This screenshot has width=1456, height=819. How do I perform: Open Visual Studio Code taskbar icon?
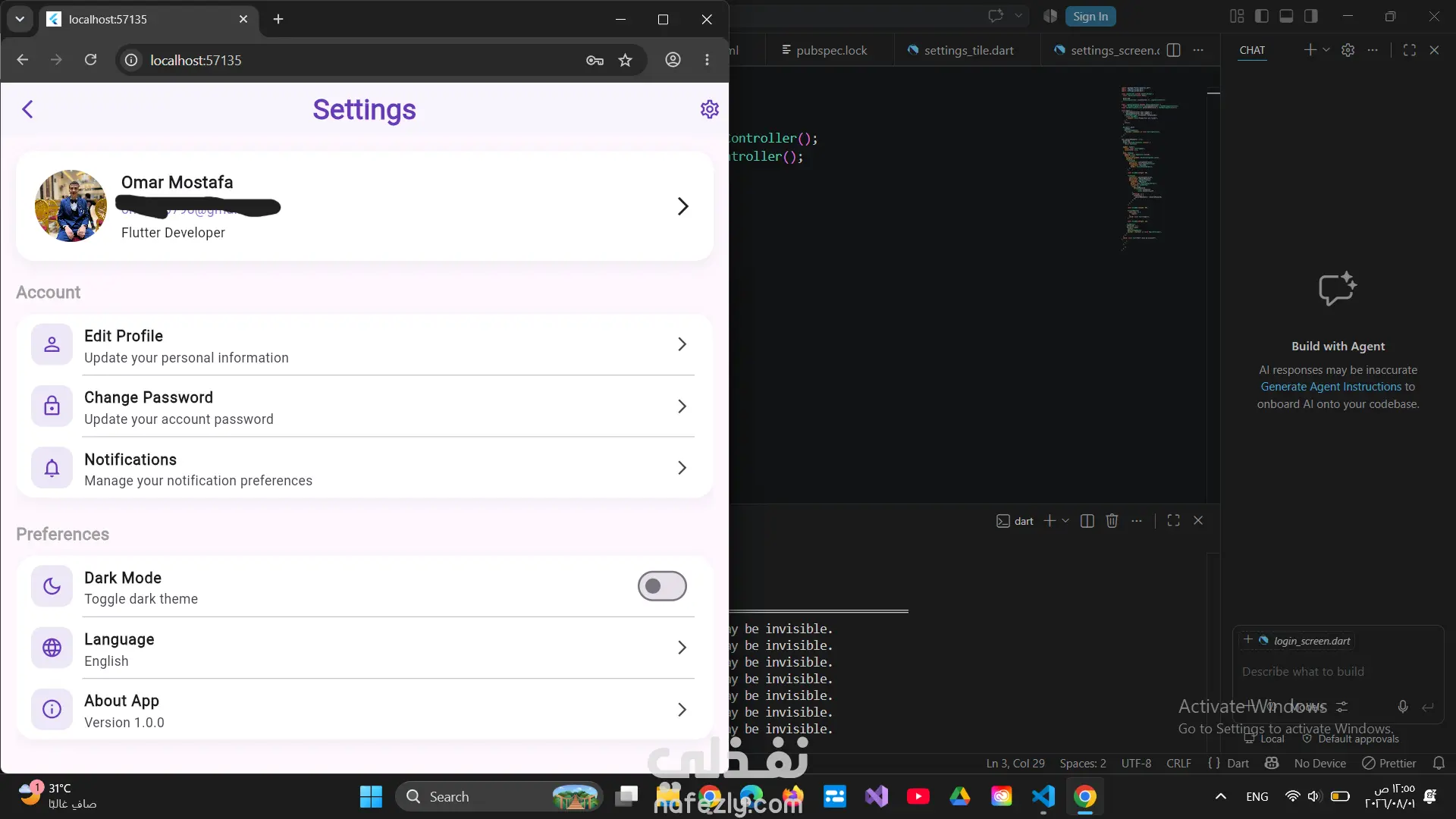[x=1043, y=796]
